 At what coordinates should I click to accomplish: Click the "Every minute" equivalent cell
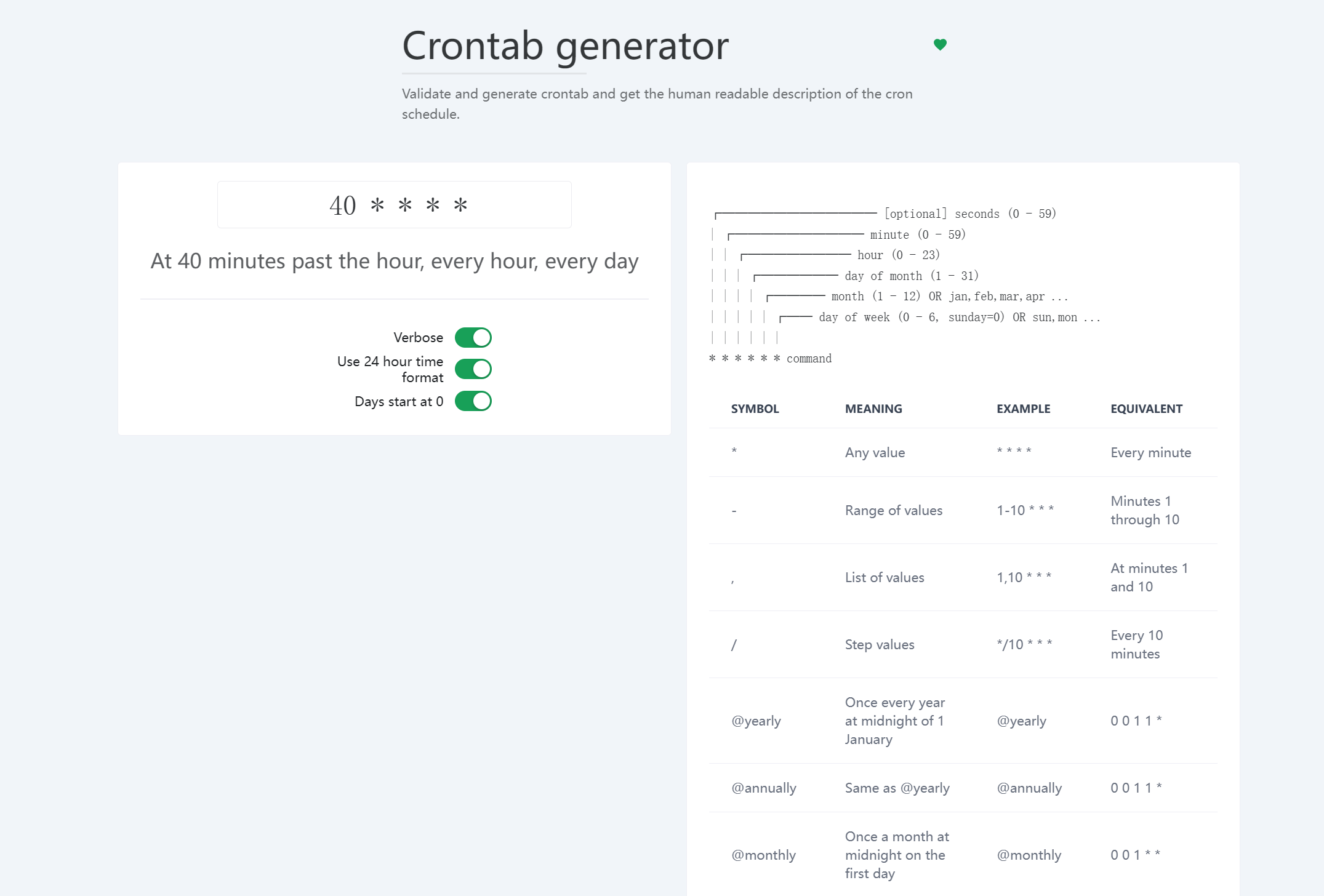[1150, 452]
